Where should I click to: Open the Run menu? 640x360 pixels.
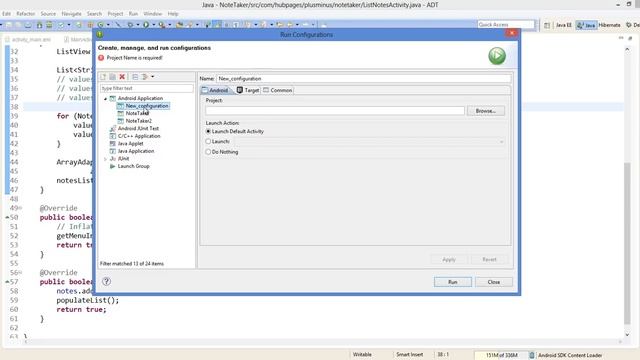(133, 14)
